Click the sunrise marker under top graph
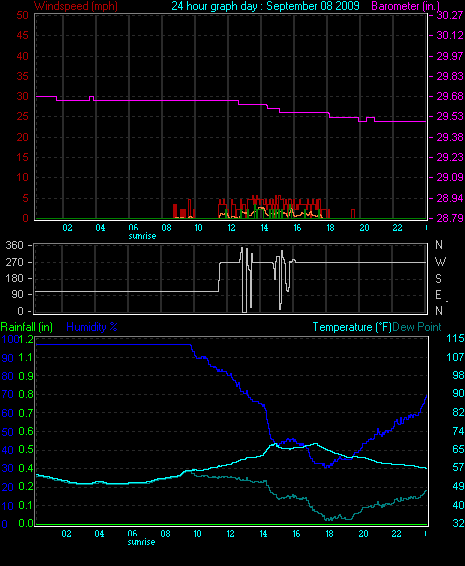 142,236
